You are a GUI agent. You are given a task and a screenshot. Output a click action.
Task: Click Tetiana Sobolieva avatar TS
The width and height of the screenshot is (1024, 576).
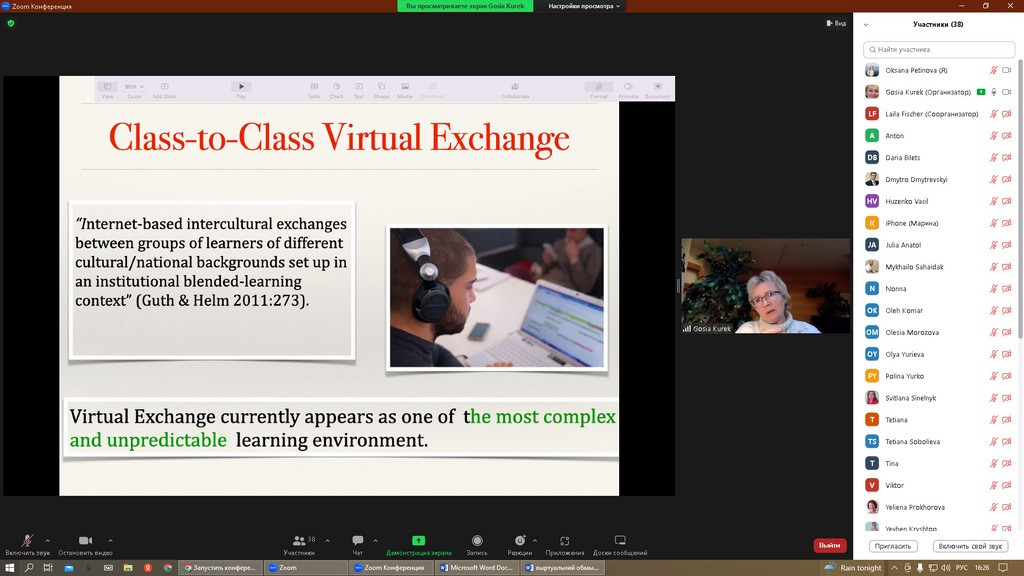point(872,441)
